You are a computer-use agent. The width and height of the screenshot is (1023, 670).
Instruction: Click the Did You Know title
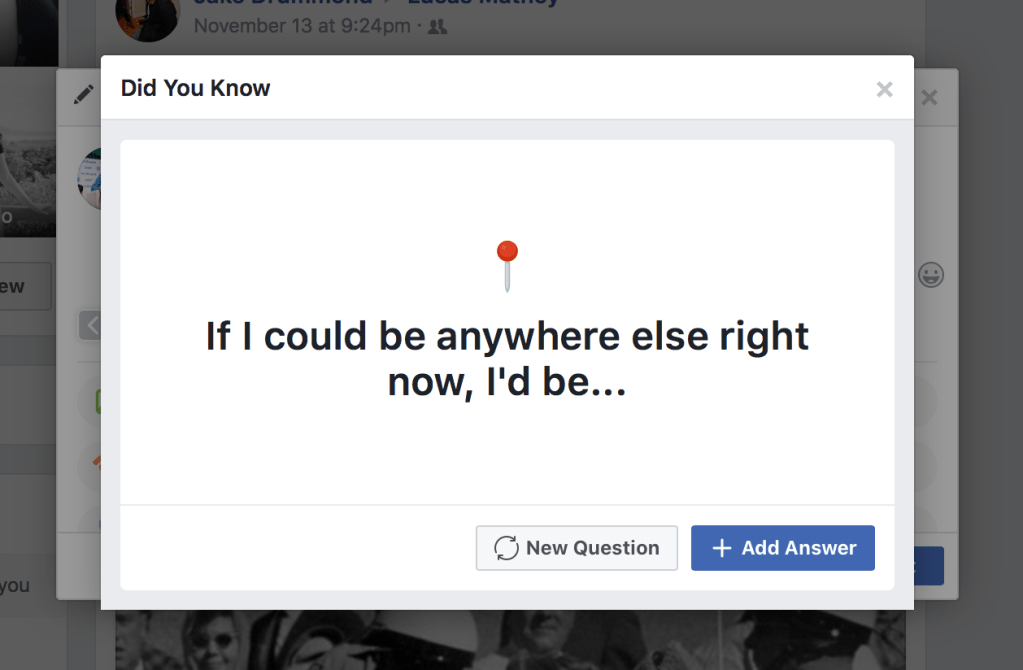pyautogui.click(x=196, y=88)
